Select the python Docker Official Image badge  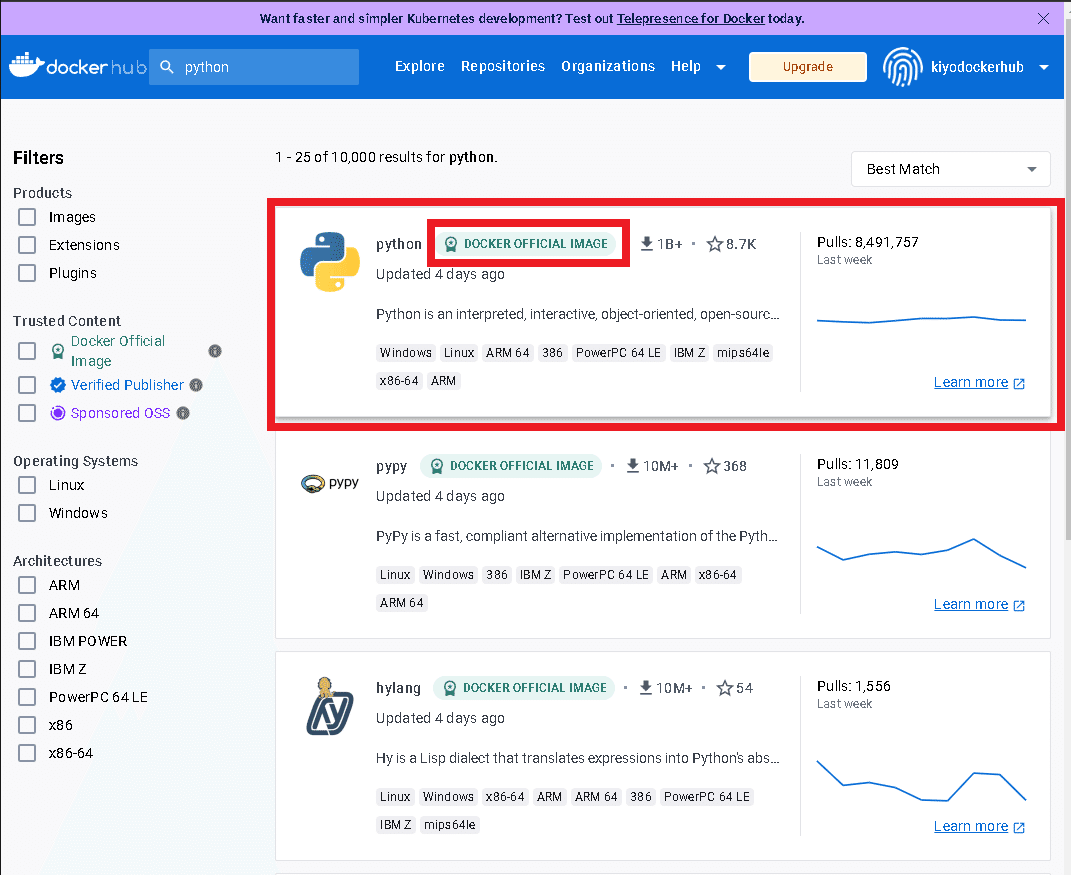coord(527,244)
